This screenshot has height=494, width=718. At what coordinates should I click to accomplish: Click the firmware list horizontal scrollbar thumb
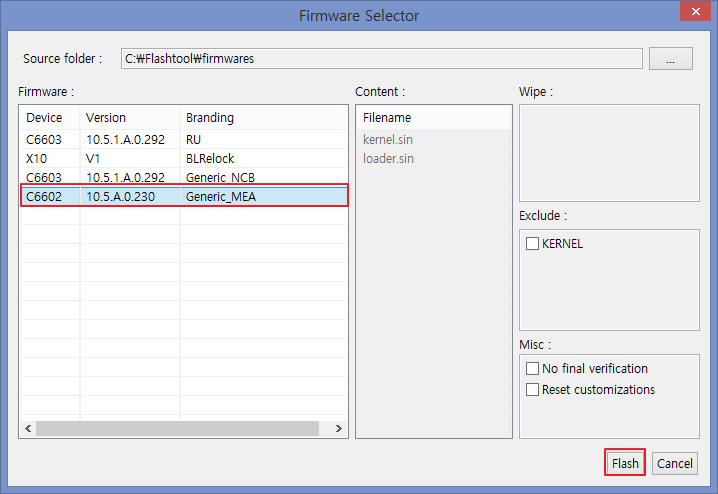[x=178, y=429]
